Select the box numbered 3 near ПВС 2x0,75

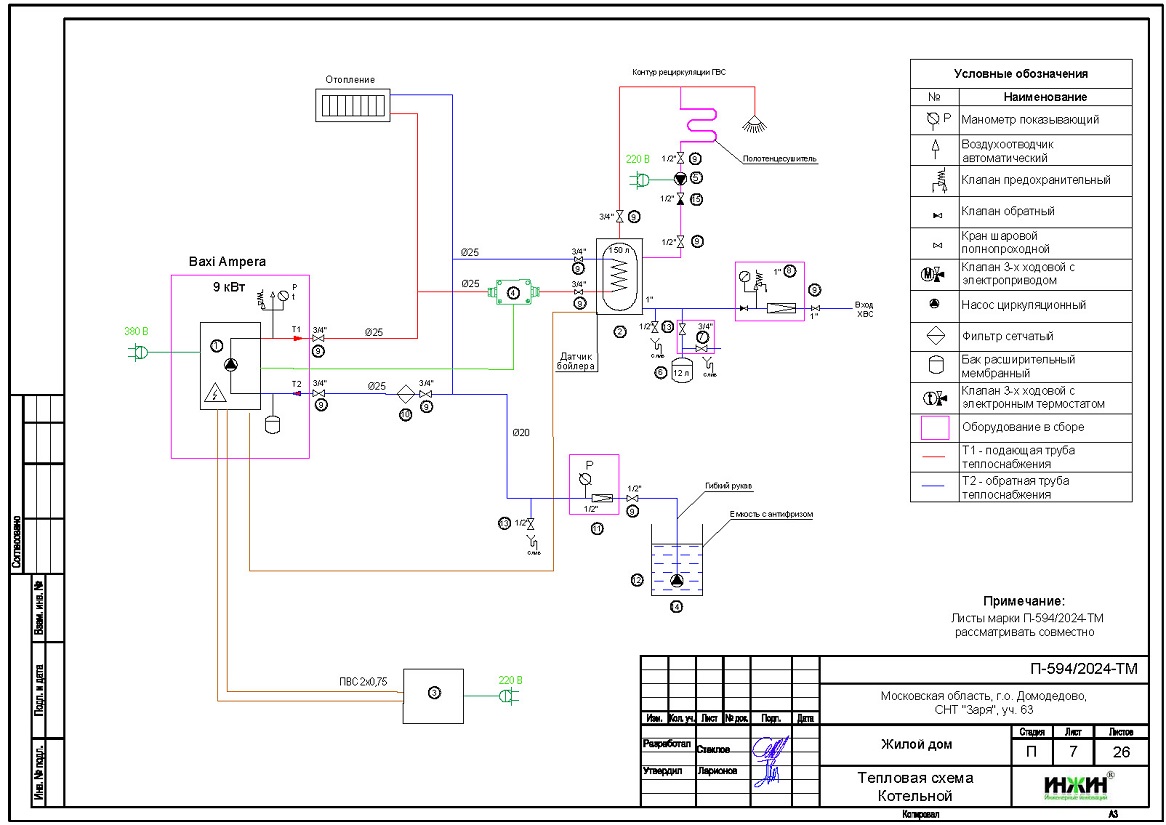click(x=432, y=695)
